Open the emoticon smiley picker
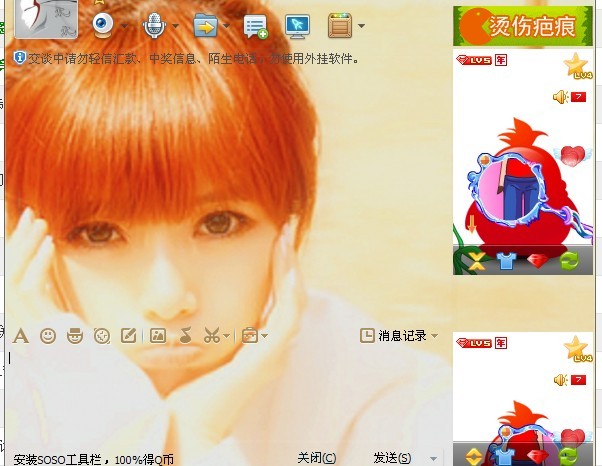This screenshot has height=466, width=602. (48, 336)
